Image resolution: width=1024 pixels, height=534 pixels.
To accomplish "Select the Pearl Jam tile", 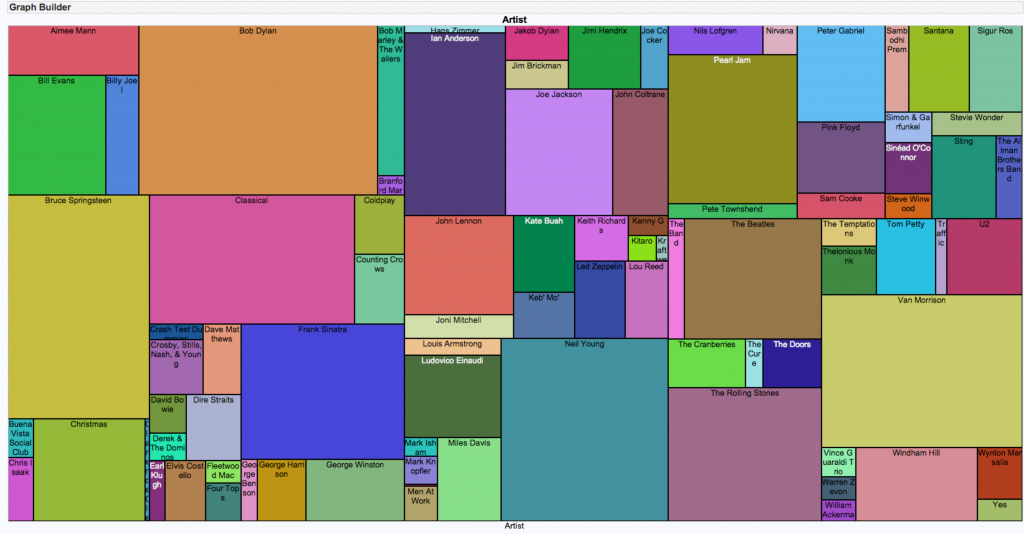I will [733, 129].
